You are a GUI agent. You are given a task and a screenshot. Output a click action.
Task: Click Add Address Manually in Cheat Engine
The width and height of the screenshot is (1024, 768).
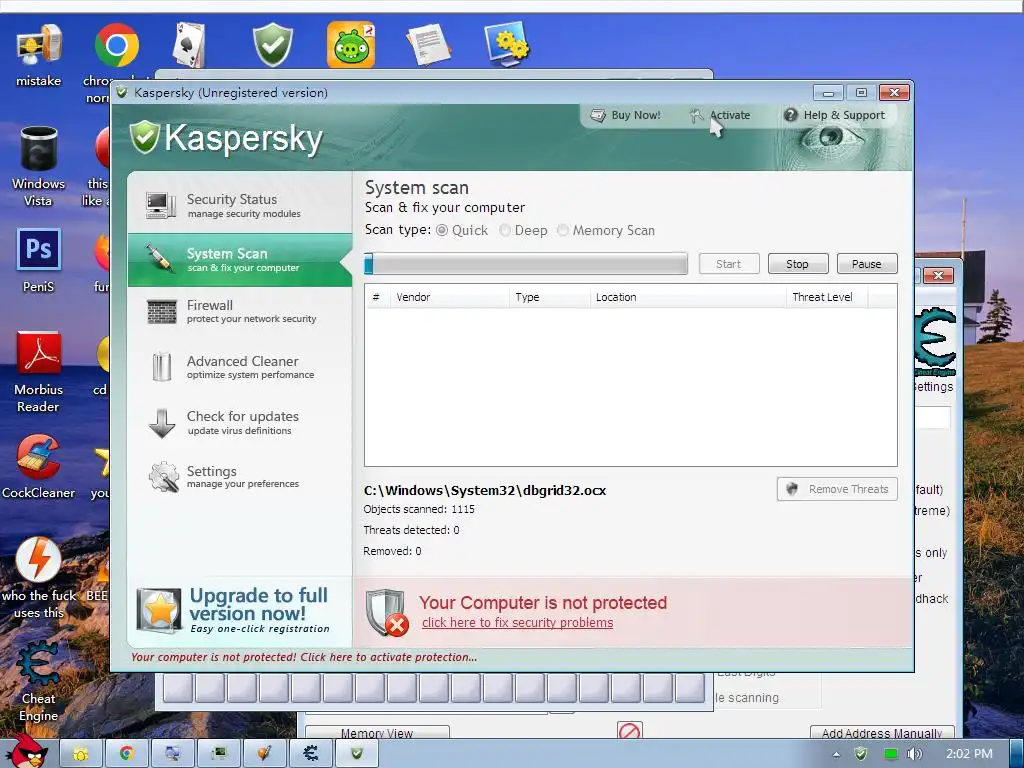(x=882, y=733)
